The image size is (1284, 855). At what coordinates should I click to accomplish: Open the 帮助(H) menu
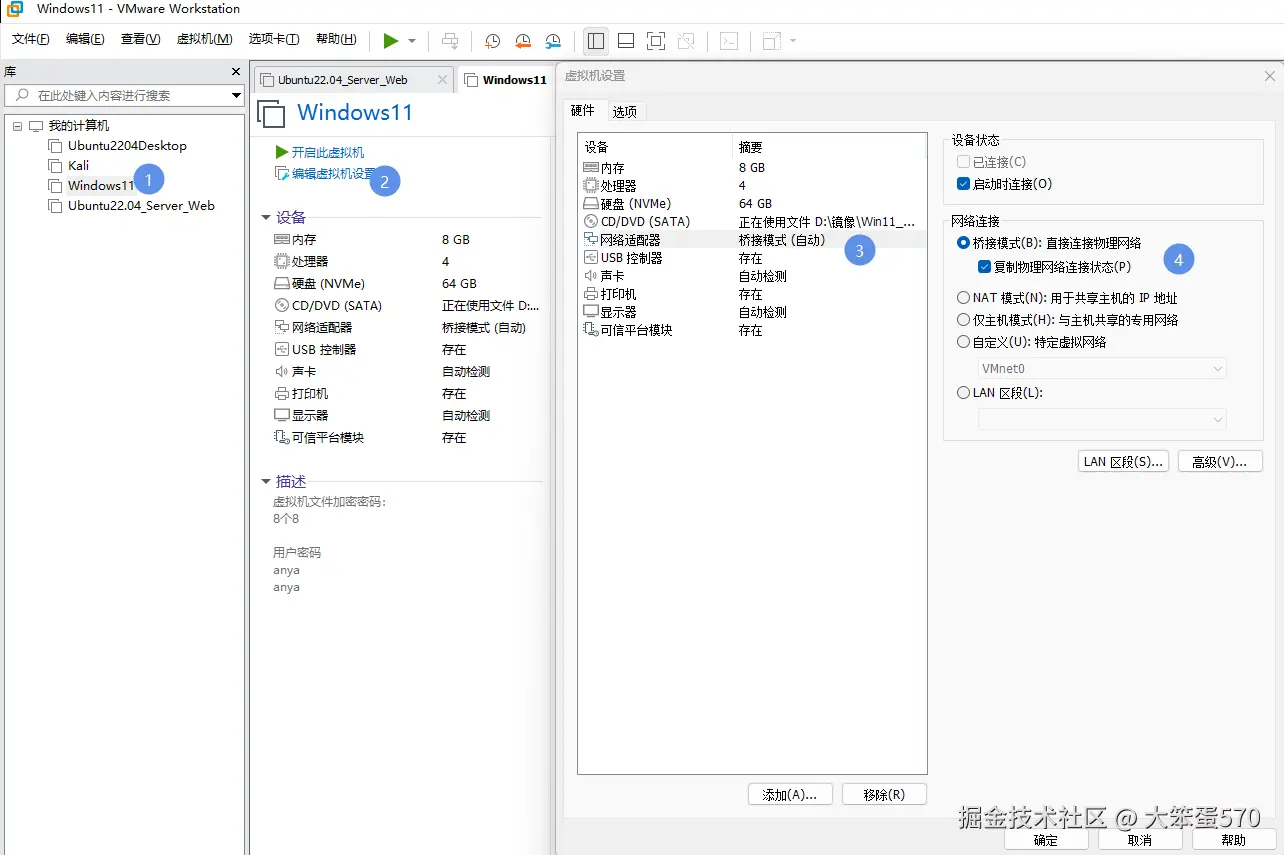336,39
